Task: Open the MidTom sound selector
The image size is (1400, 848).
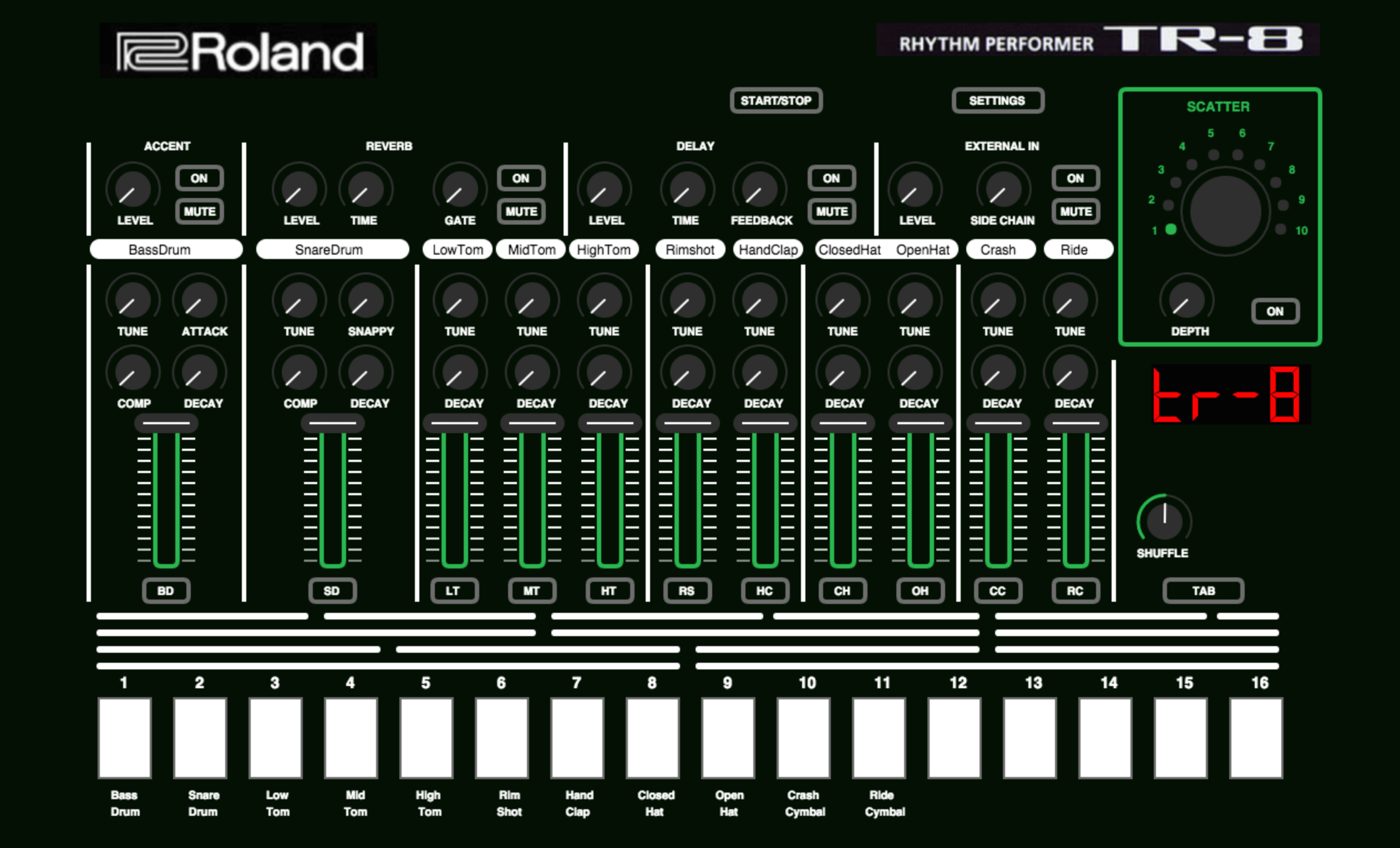Action: tap(531, 250)
